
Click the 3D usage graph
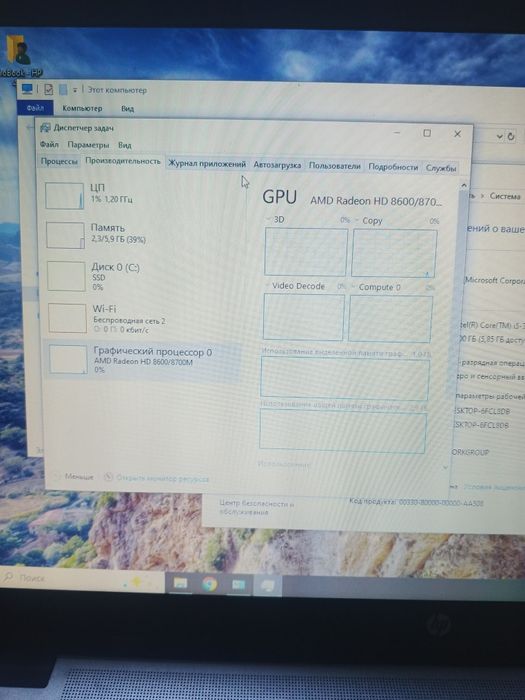[x=306, y=252]
